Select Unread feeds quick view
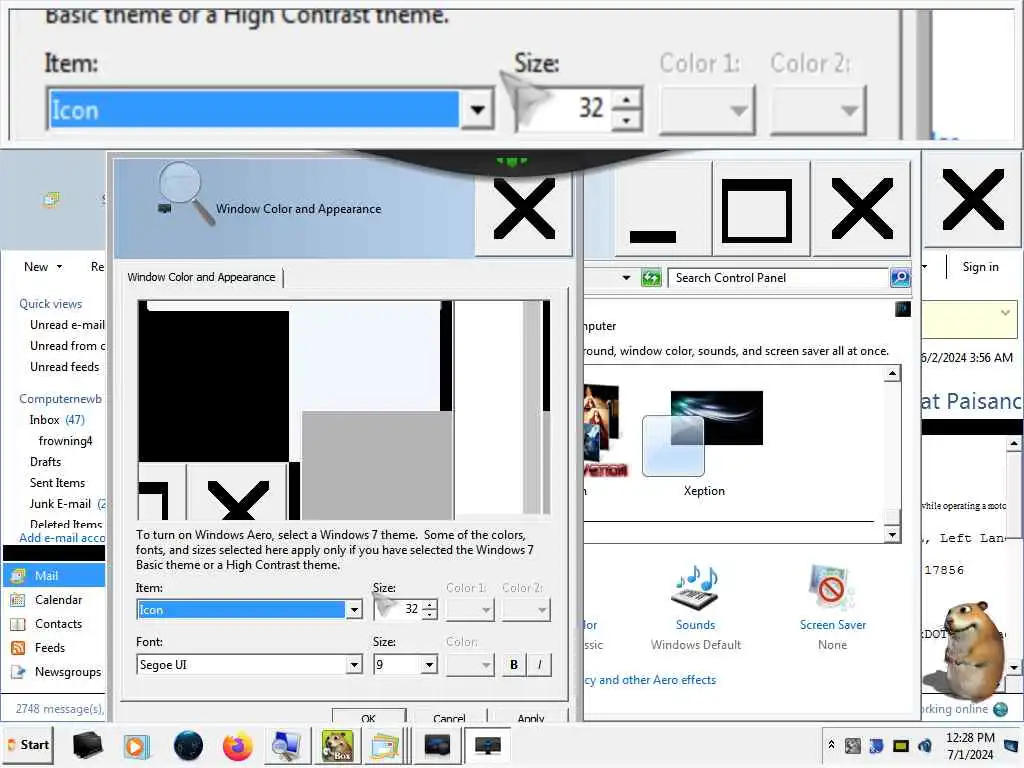 tap(65, 366)
